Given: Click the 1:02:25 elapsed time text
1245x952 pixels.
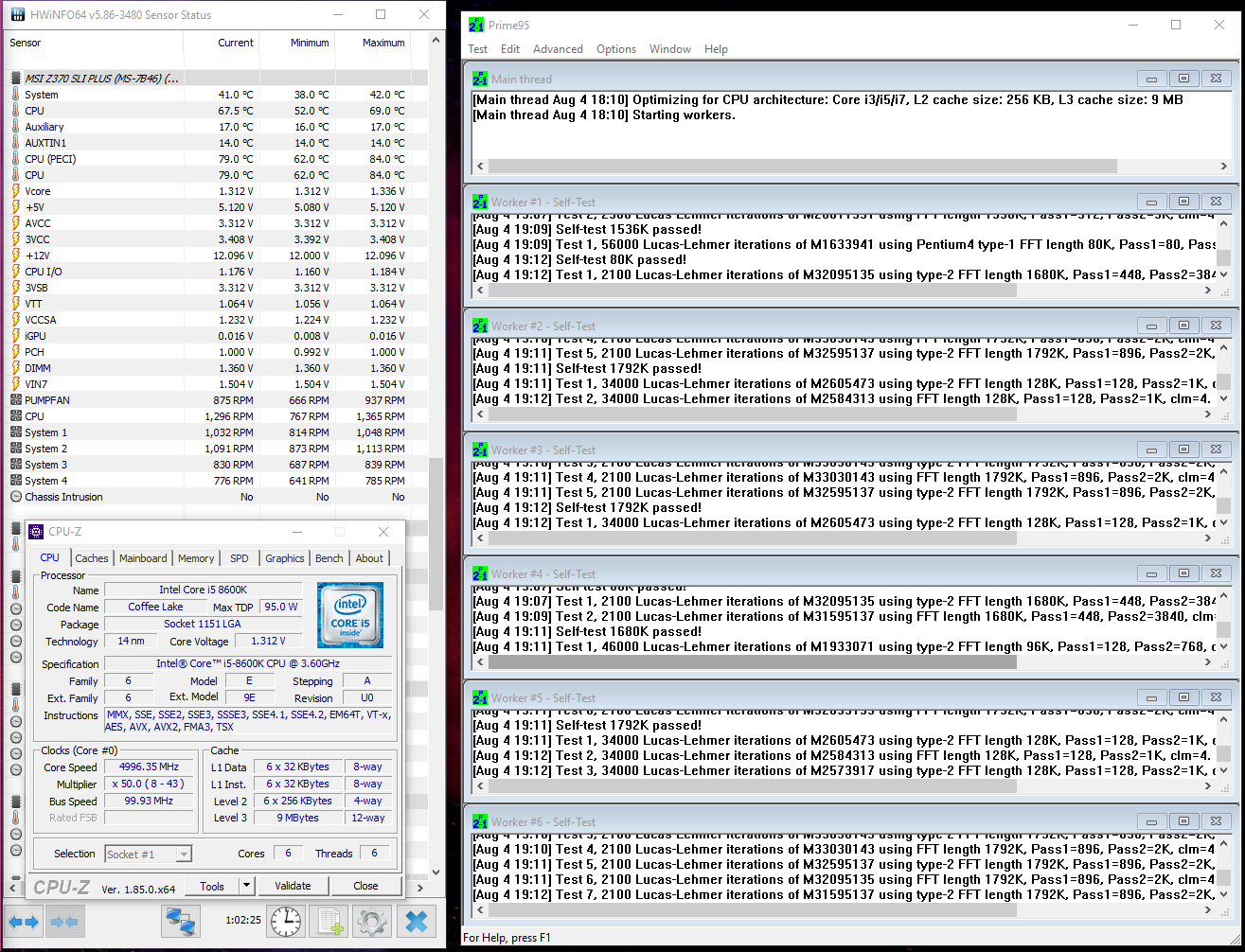Looking at the screenshot, I should (x=243, y=920).
